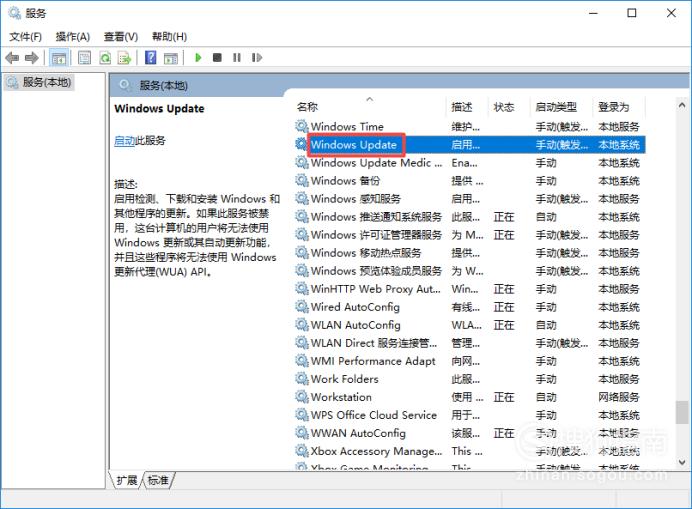
Task: Click gear icon beside Workstation
Action: (302, 397)
